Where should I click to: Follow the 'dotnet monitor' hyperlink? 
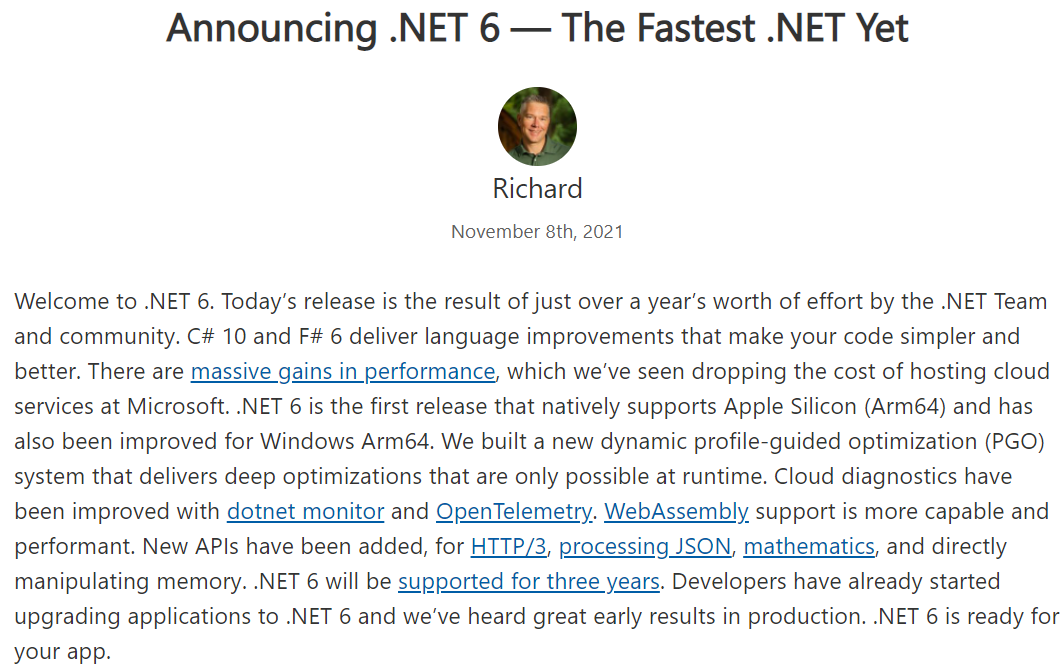(306, 511)
